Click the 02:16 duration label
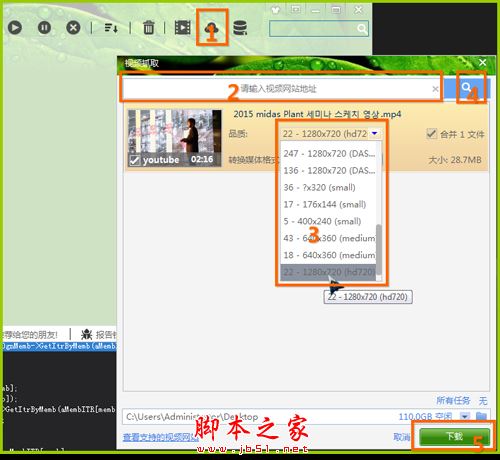Screen dimensions: 500x460 coord(202,159)
